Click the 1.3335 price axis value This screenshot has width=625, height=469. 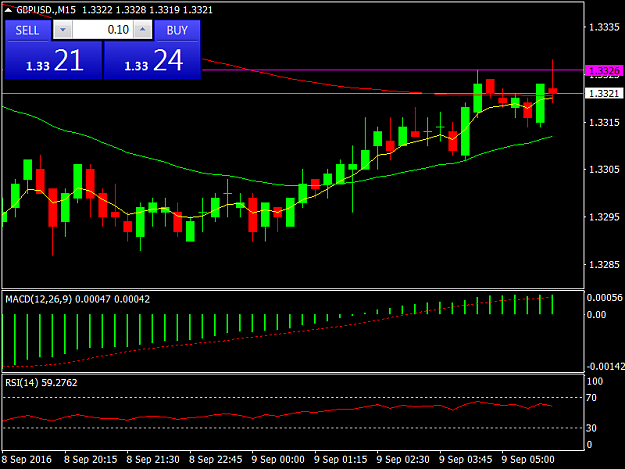tap(604, 27)
